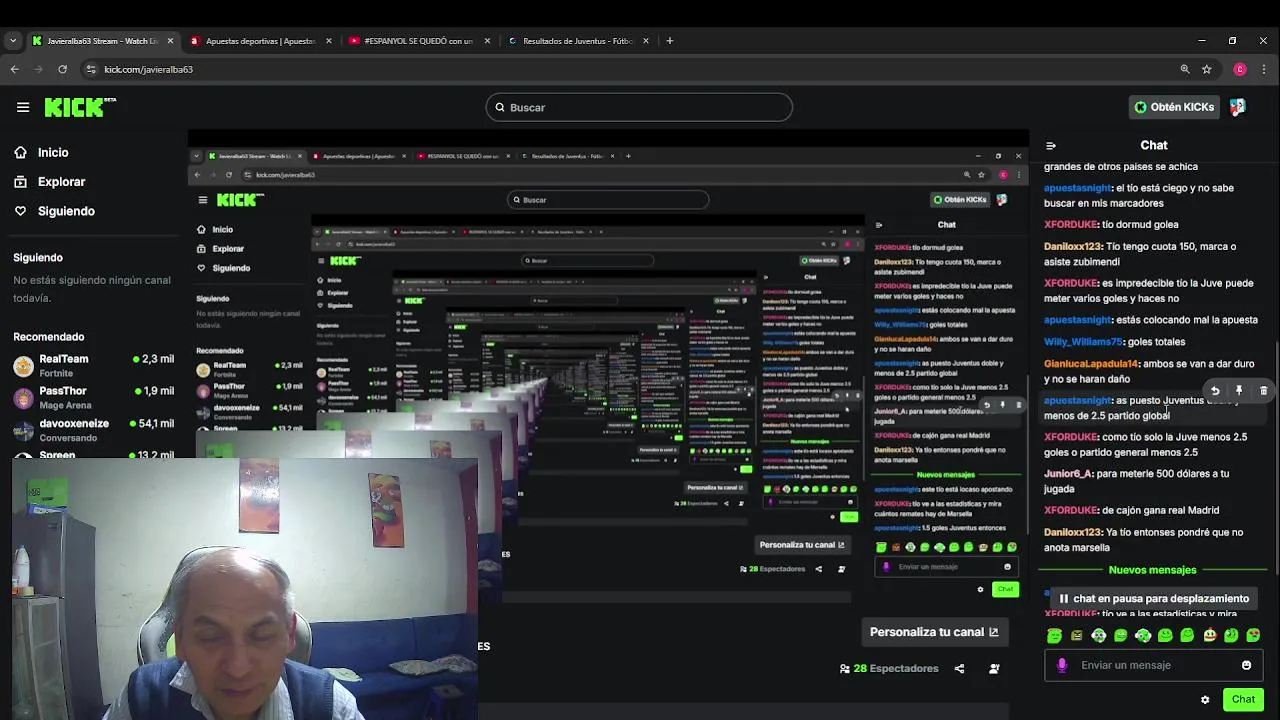Click chat en pausa para desplazamiento button

(1153, 598)
